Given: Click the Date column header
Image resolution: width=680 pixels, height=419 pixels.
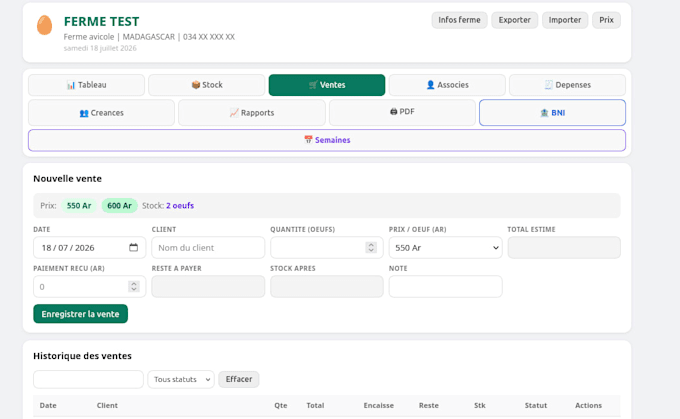Looking at the screenshot, I should coord(48,405).
